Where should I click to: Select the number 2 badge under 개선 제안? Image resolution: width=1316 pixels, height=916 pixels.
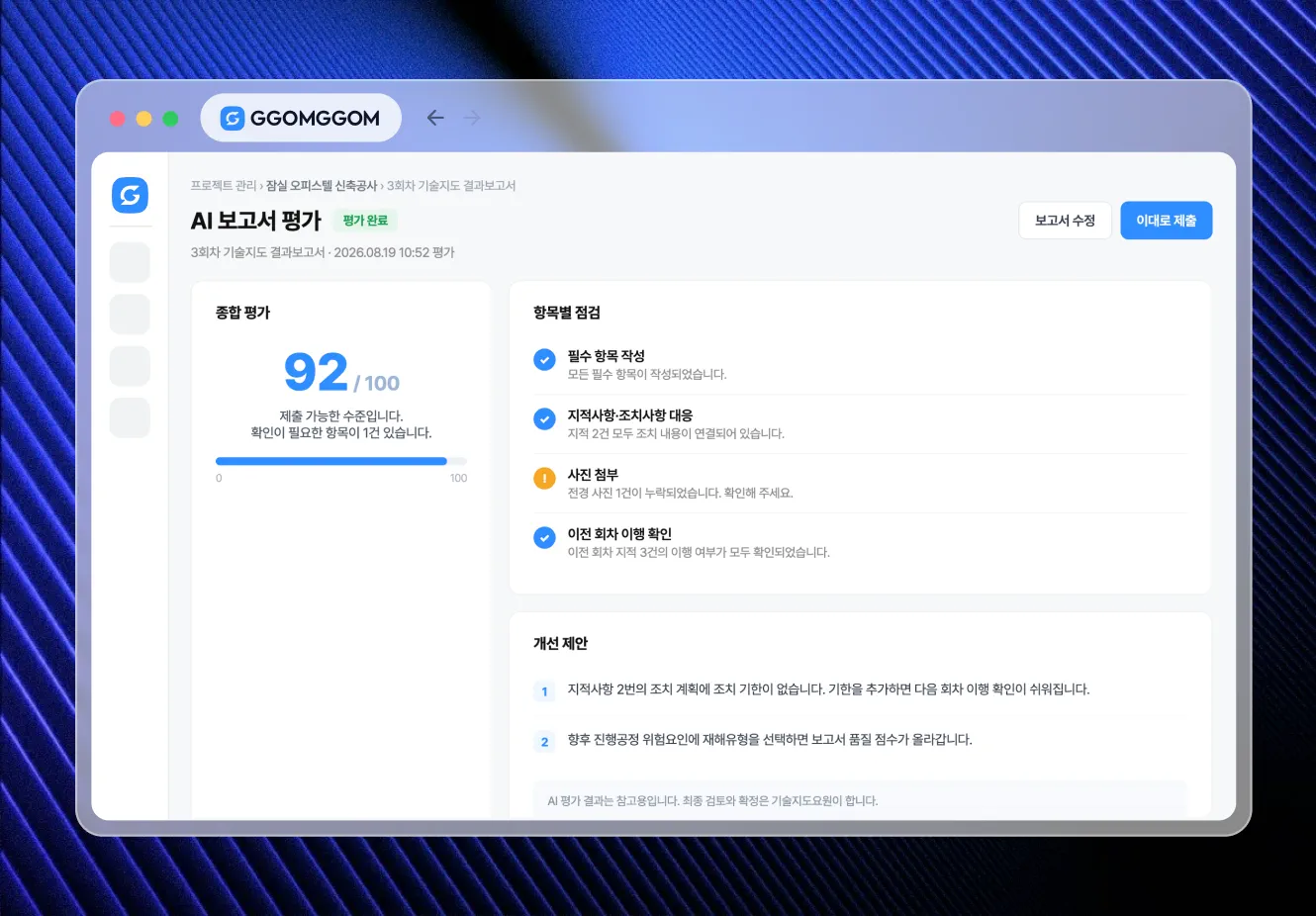[x=544, y=741]
